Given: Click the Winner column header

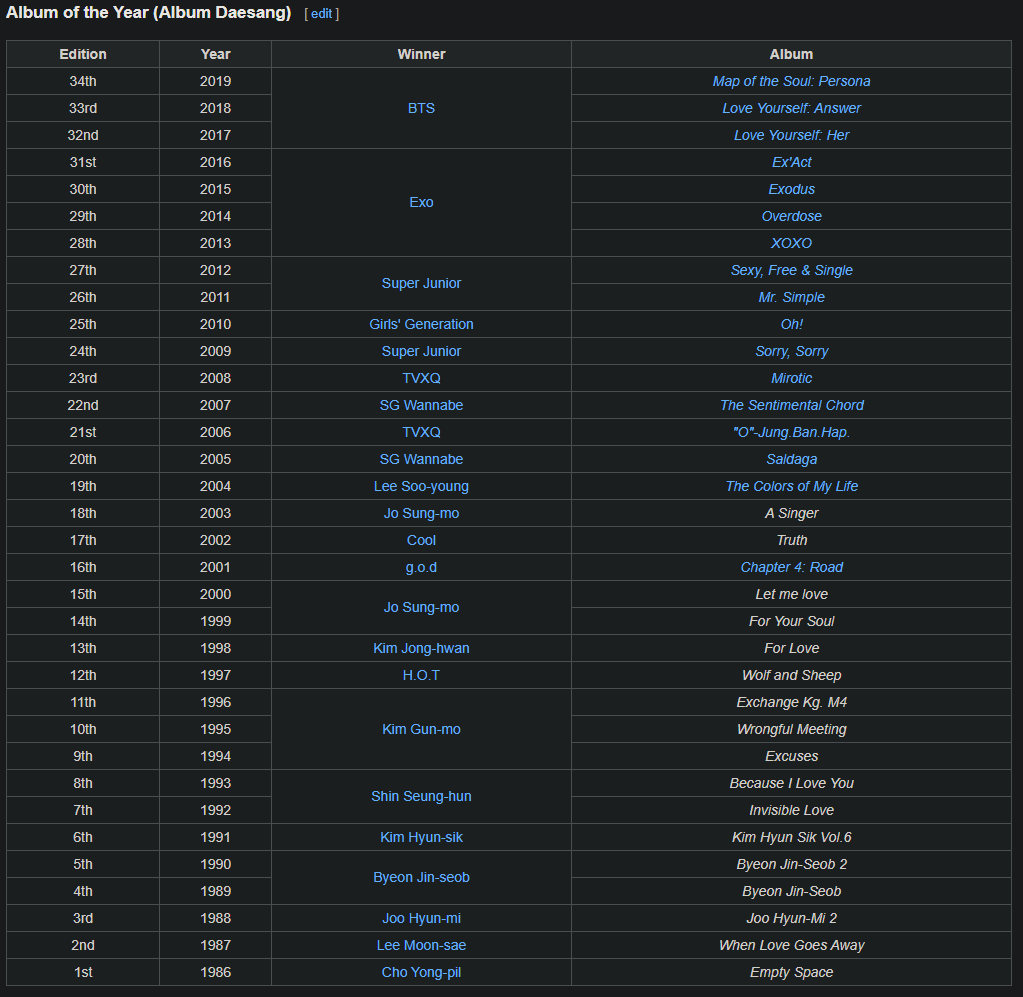Looking at the screenshot, I should click(x=421, y=54).
